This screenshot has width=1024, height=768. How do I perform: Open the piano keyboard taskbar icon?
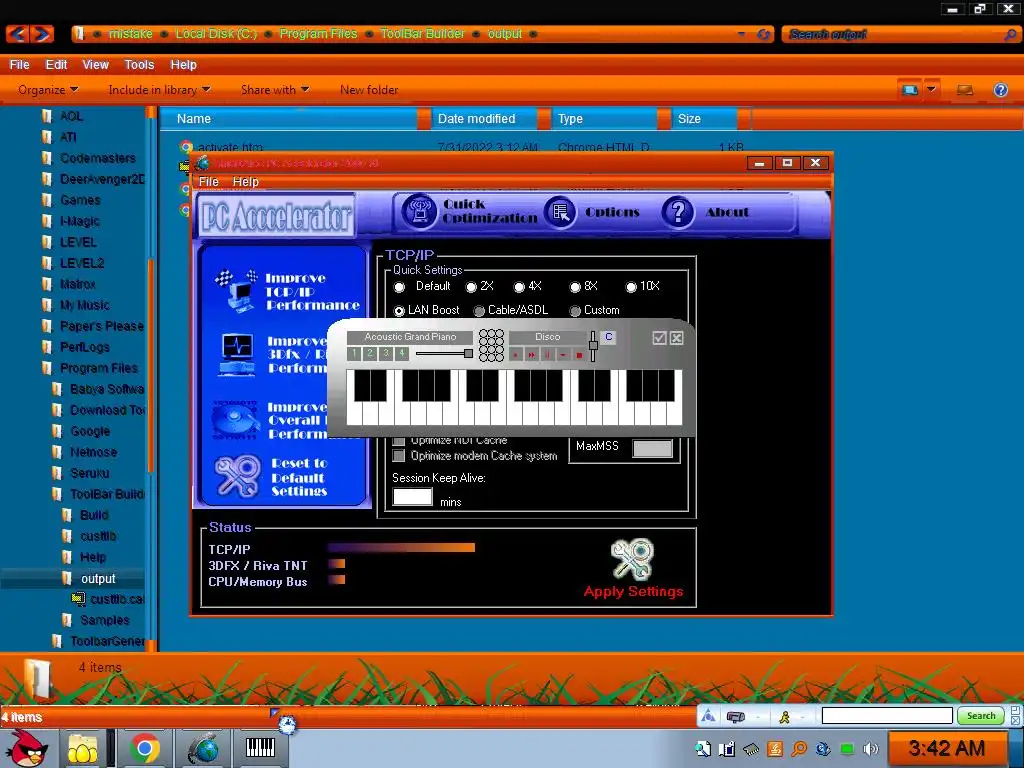pos(260,748)
